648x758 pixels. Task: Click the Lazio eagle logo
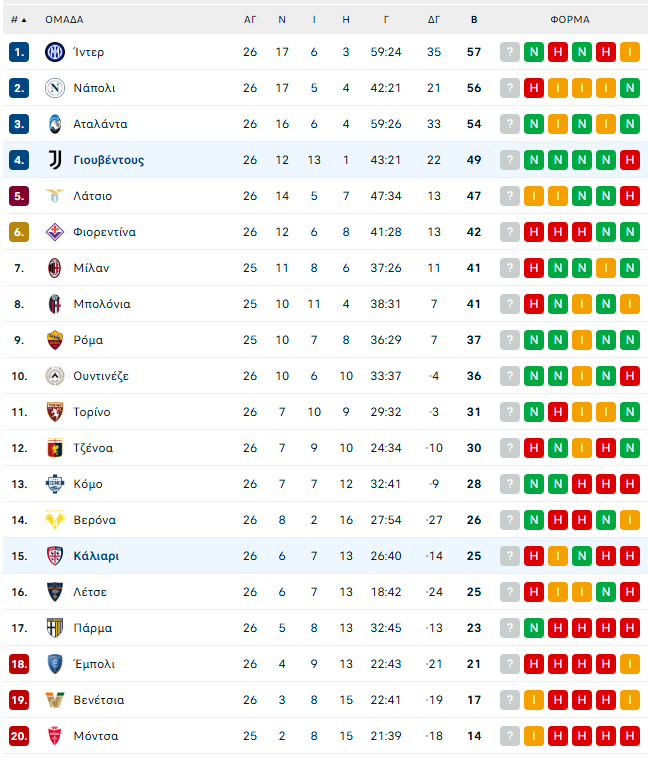point(54,196)
